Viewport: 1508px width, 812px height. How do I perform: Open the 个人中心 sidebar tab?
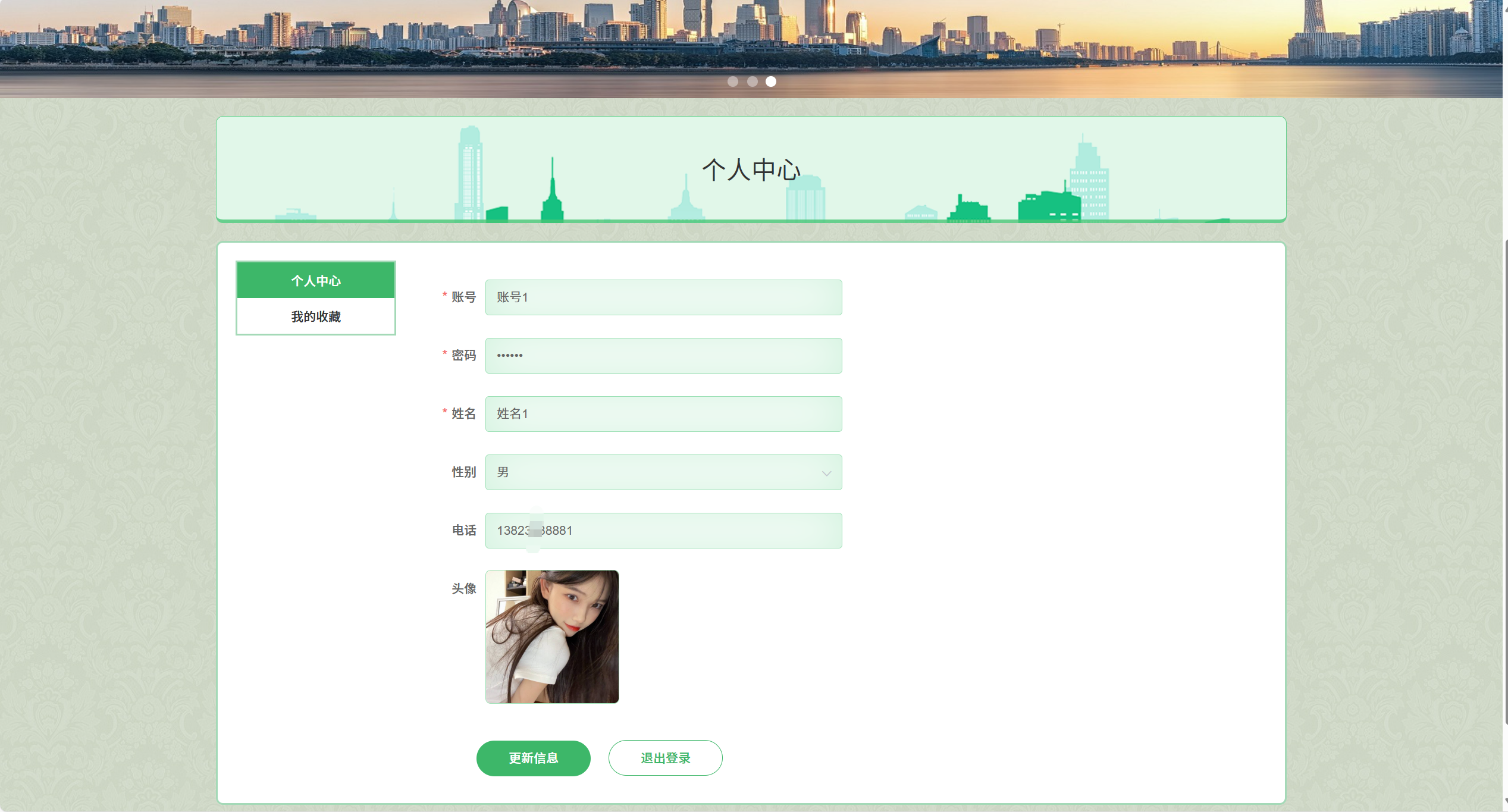(316, 280)
